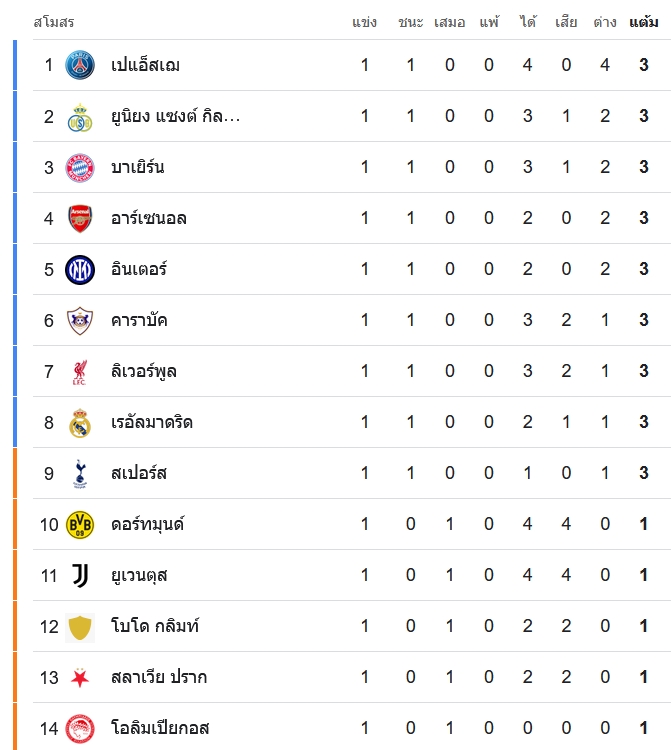Open team name ลิเวอร์พูล
The height and width of the screenshot is (750, 671).
[144, 372]
